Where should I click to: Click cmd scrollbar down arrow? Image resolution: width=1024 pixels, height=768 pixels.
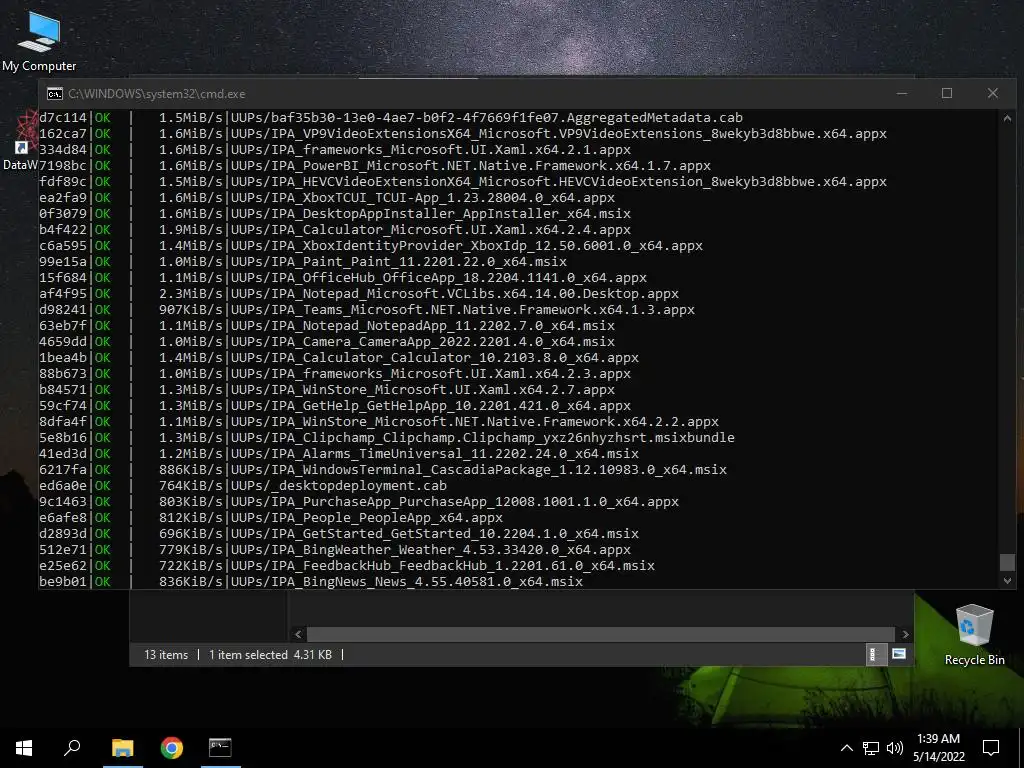pyautogui.click(x=1007, y=580)
